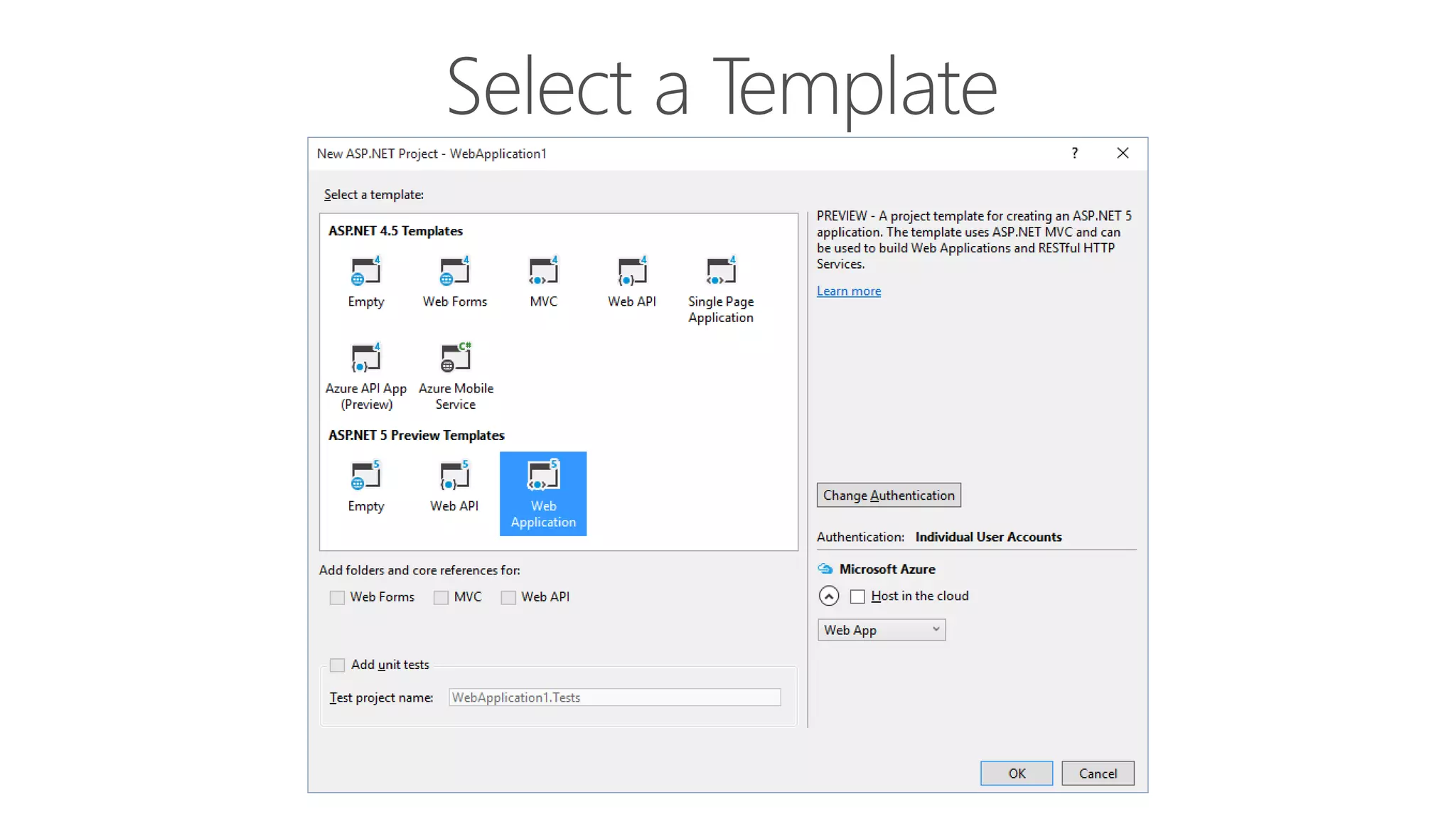Select Azure Mobile Service template

coord(455,358)
